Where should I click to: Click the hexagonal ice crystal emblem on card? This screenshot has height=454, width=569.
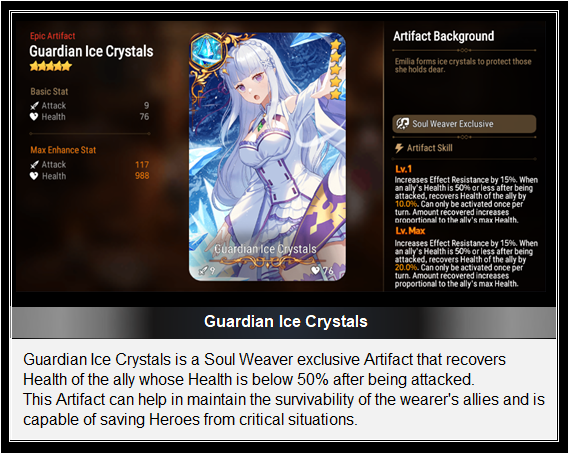206,51
